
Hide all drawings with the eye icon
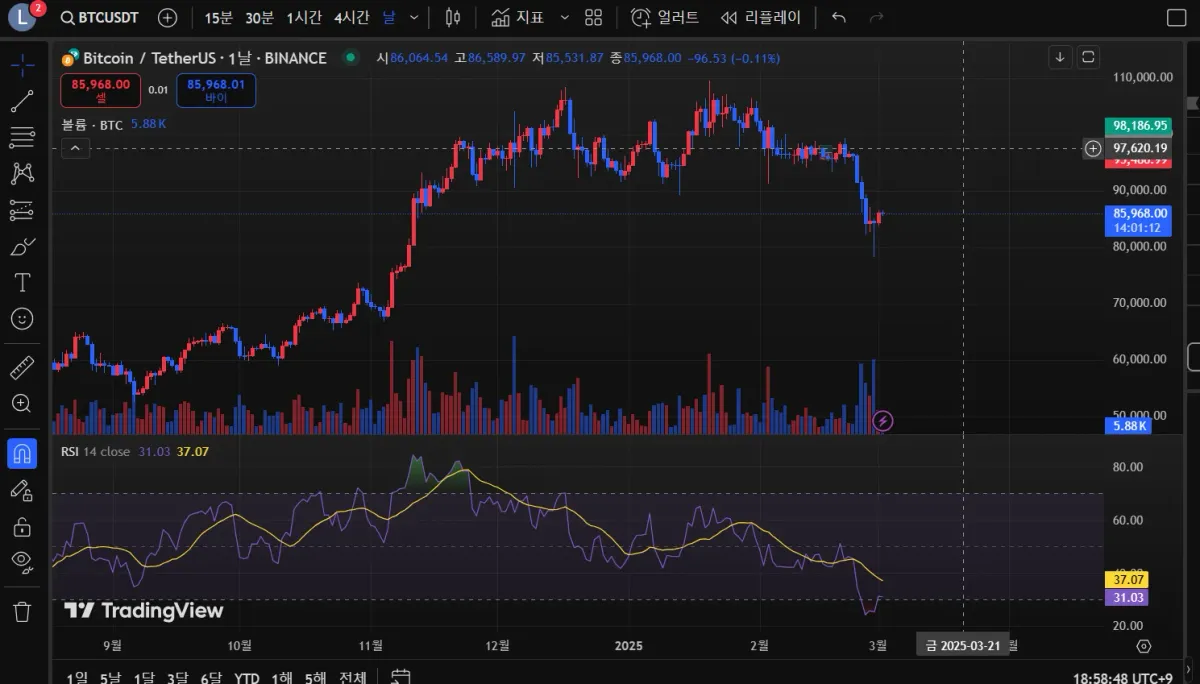pos(22,561)
